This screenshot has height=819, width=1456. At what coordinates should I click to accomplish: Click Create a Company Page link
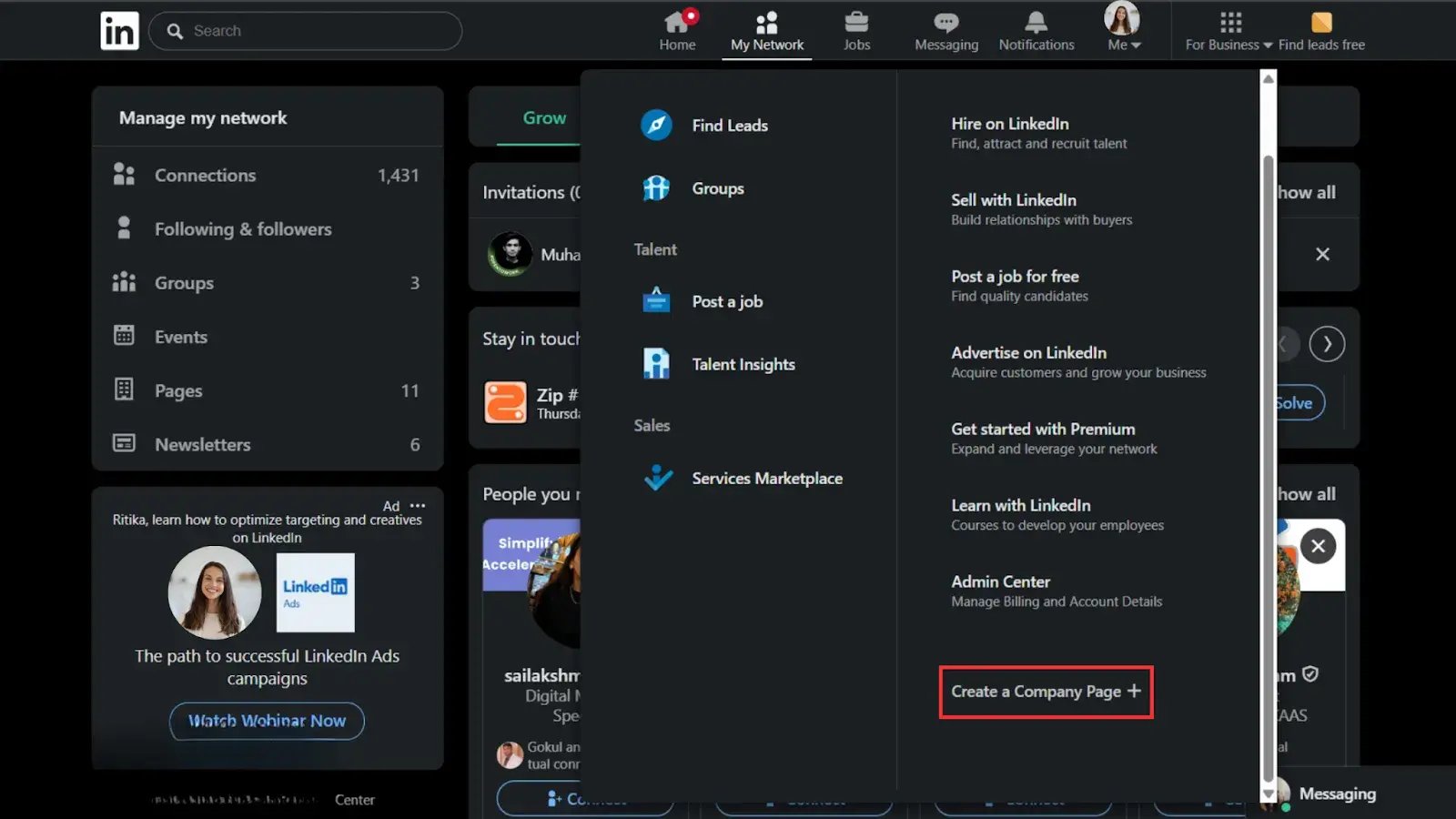tap(1046, 692)
